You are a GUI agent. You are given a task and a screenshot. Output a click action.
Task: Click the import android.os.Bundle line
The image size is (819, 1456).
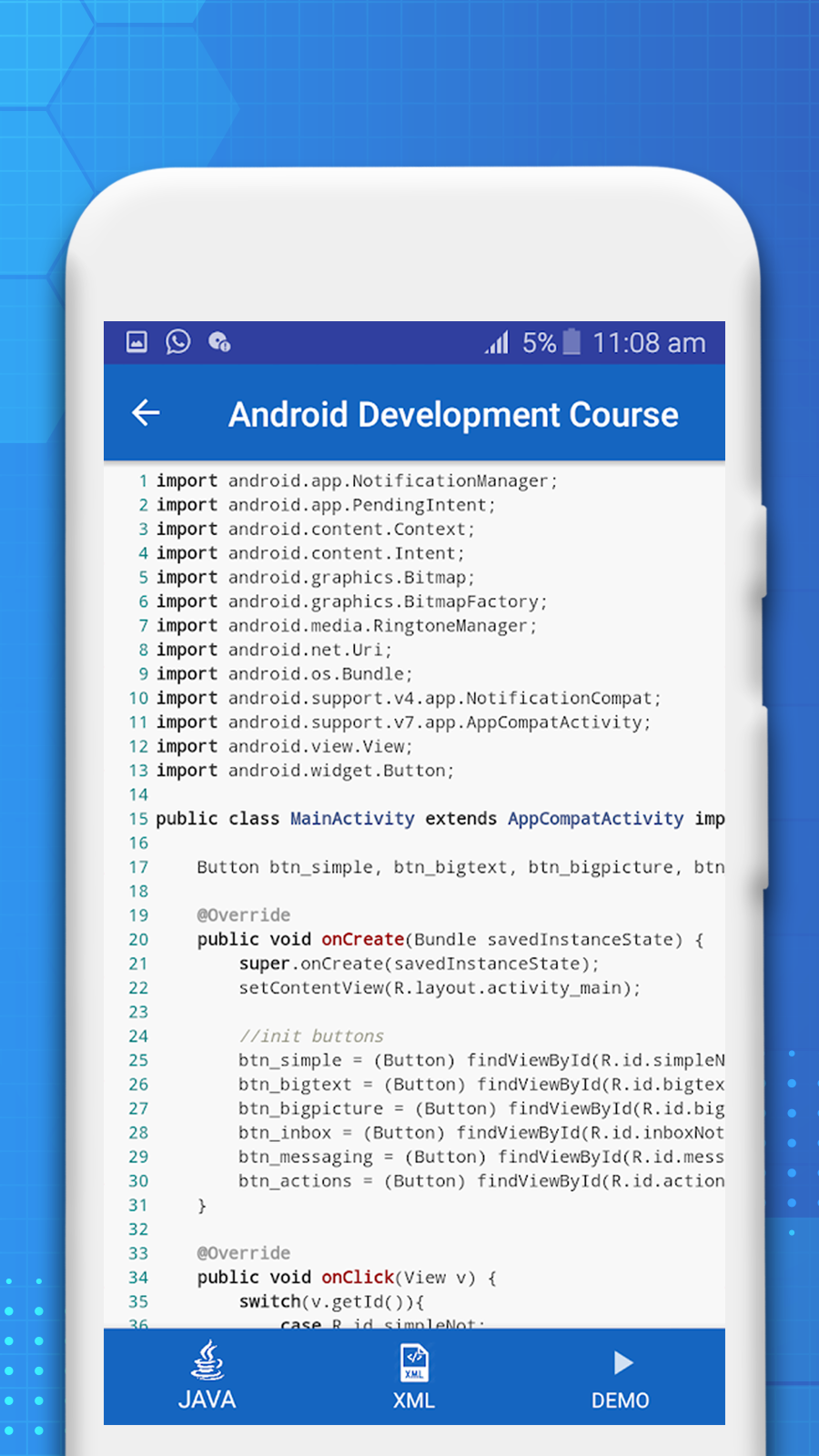click(284, 674)
